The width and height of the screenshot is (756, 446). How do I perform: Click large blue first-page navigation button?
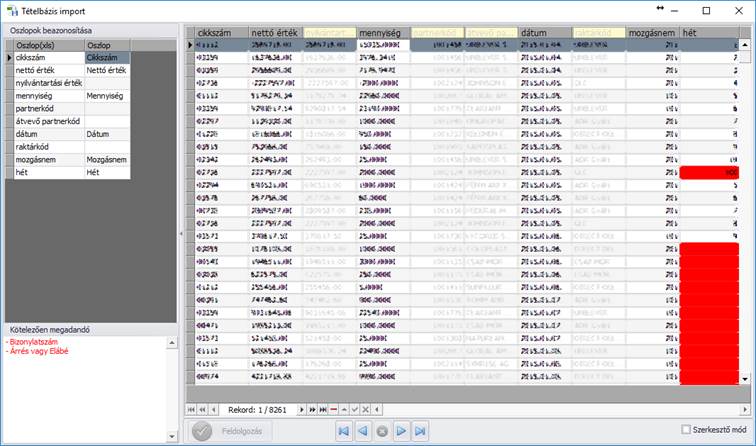point(343,431)
